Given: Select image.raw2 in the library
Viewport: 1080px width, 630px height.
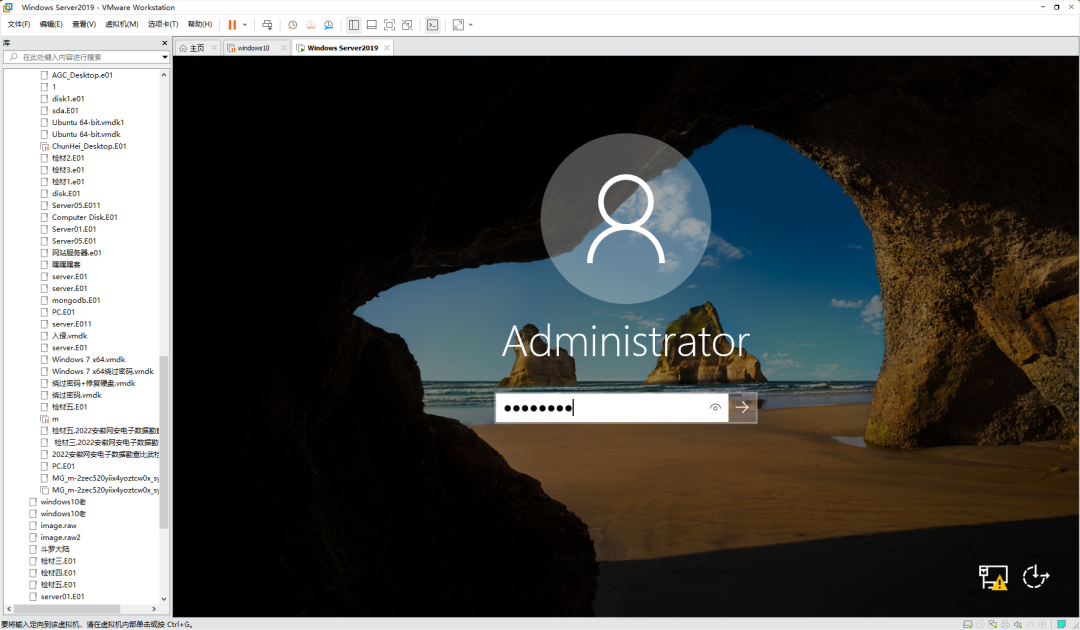Looking at the screenshot, I should point(60,538).
